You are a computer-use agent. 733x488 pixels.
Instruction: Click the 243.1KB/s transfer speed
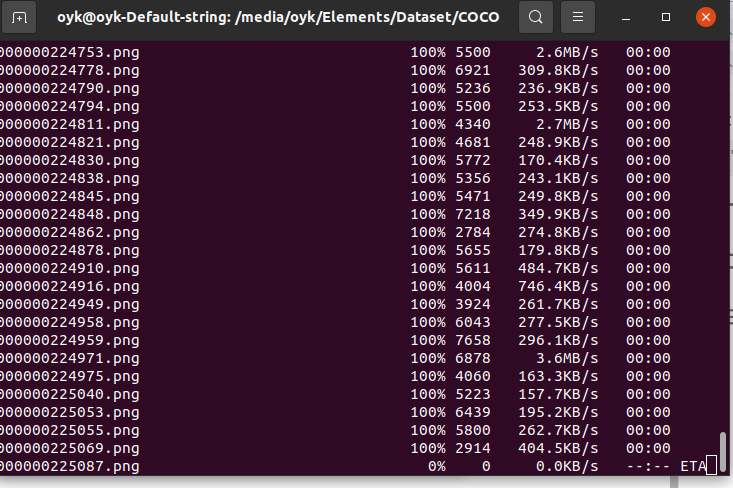(558, 179)
